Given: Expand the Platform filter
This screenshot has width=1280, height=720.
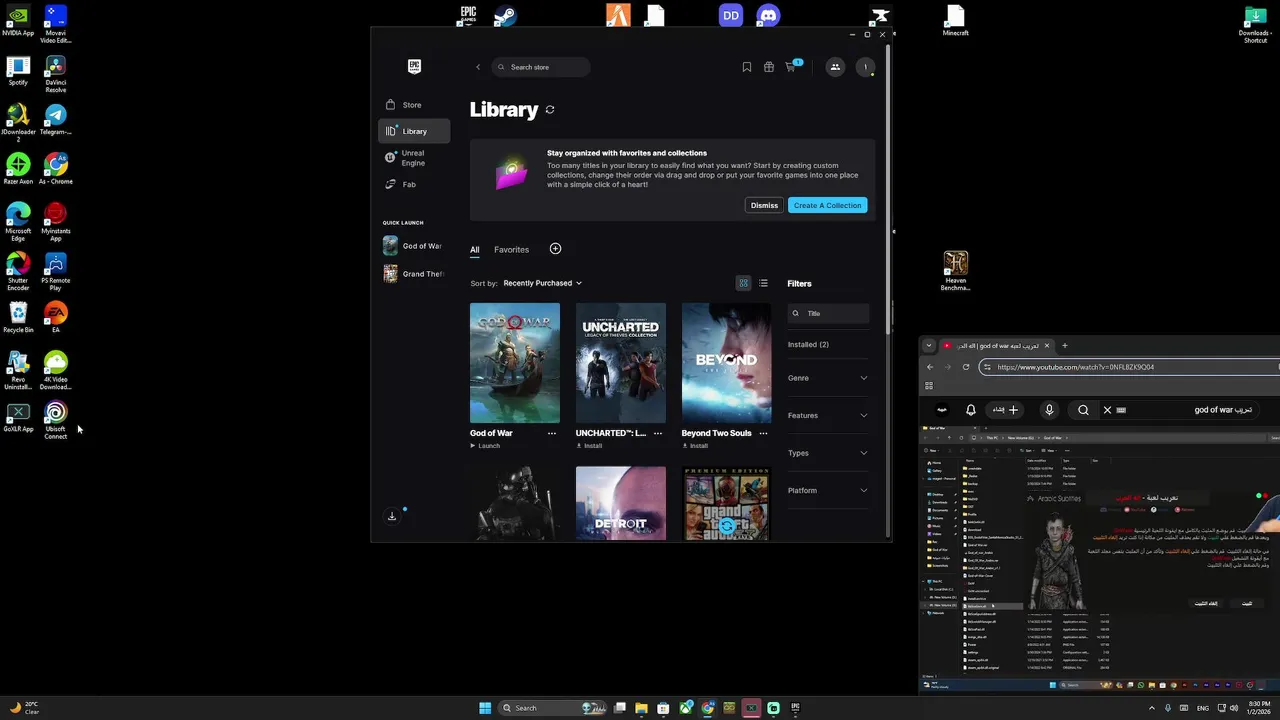Looking at the screenshot, I should [828, 490].
